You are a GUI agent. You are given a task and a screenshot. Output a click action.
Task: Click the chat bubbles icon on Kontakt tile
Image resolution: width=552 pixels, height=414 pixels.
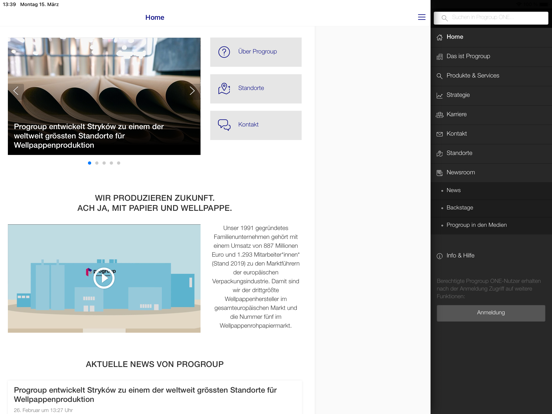tap(224, 125)
